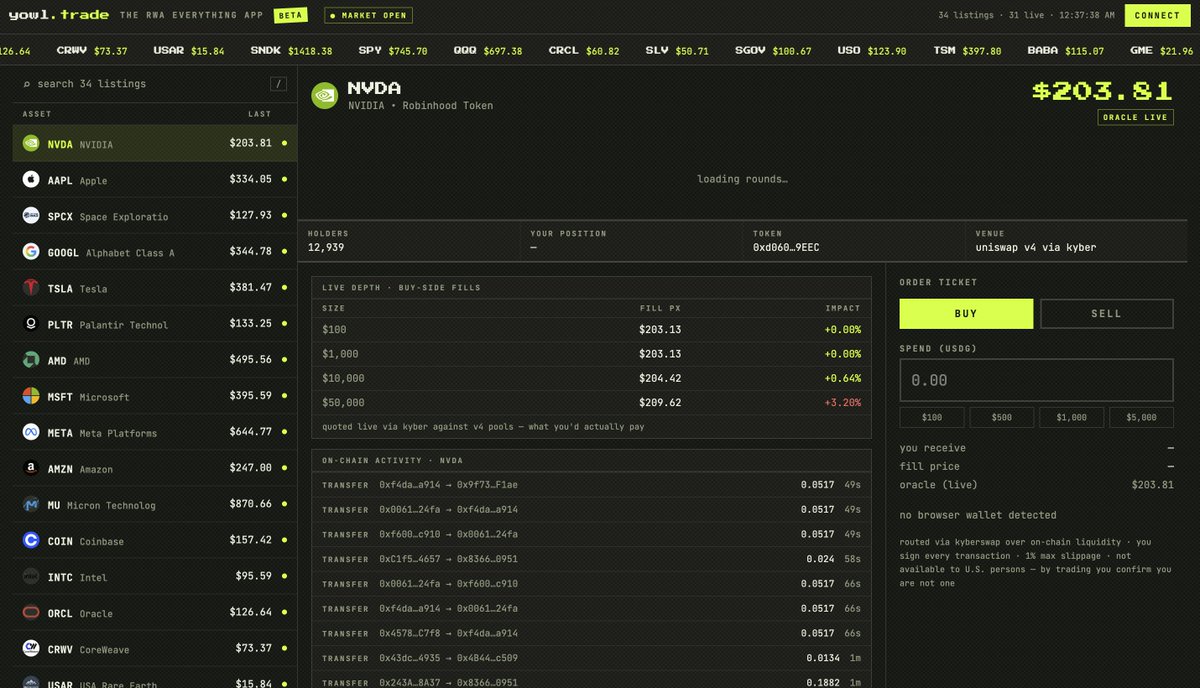Click the LAST column header
The image size is (1200, 688).
[260, 114]
